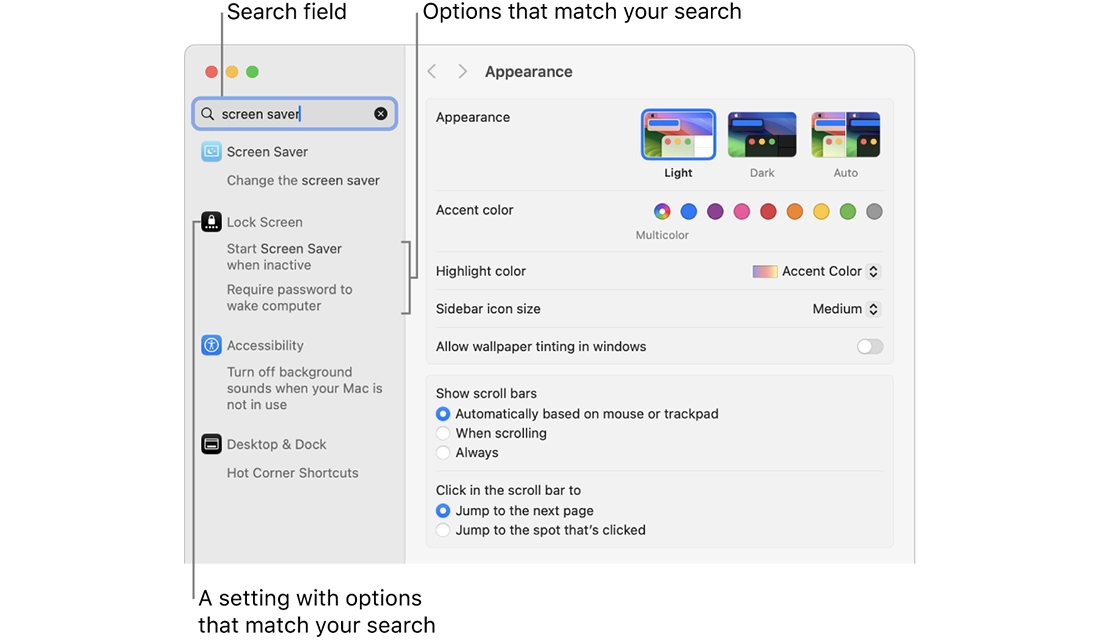Toggle Allow wallpaper tinting in windows

click(869, 347)
